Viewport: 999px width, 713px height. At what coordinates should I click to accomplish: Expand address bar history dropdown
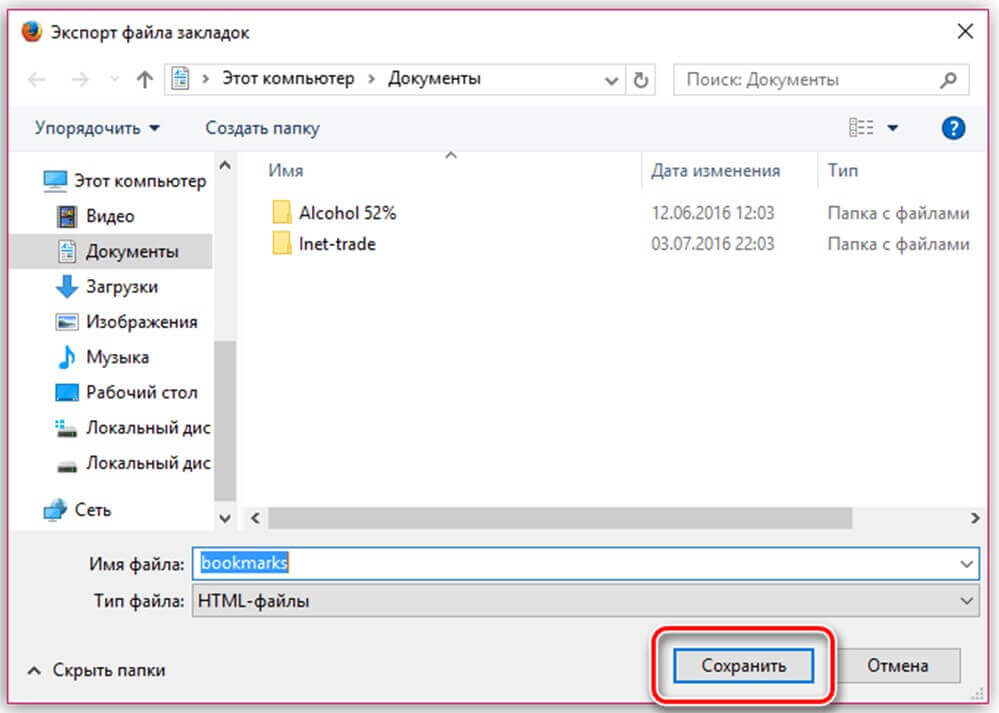pyautogui.click(x=611, y=80)
